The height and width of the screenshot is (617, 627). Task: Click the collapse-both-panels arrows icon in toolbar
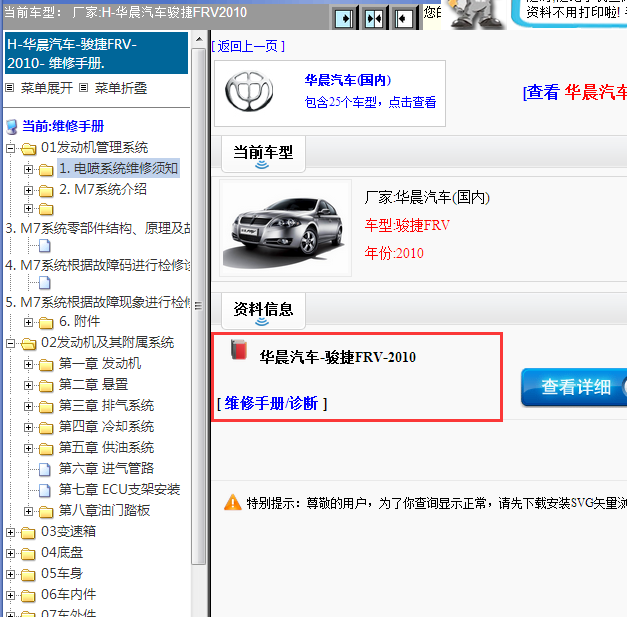[x=374, y=18]
